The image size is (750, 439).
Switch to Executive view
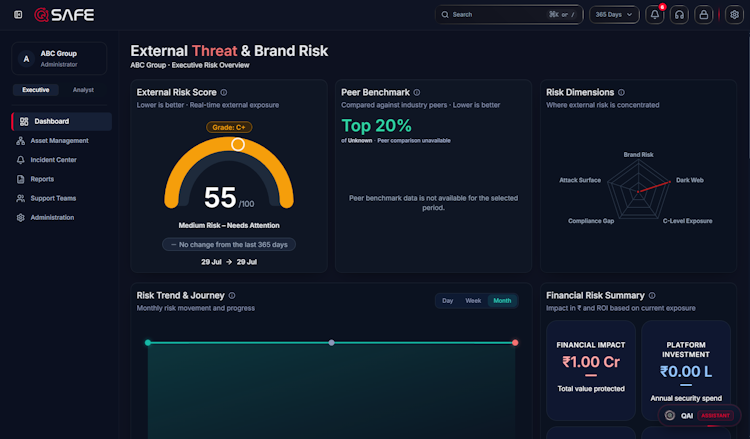[x=36, y=90]
